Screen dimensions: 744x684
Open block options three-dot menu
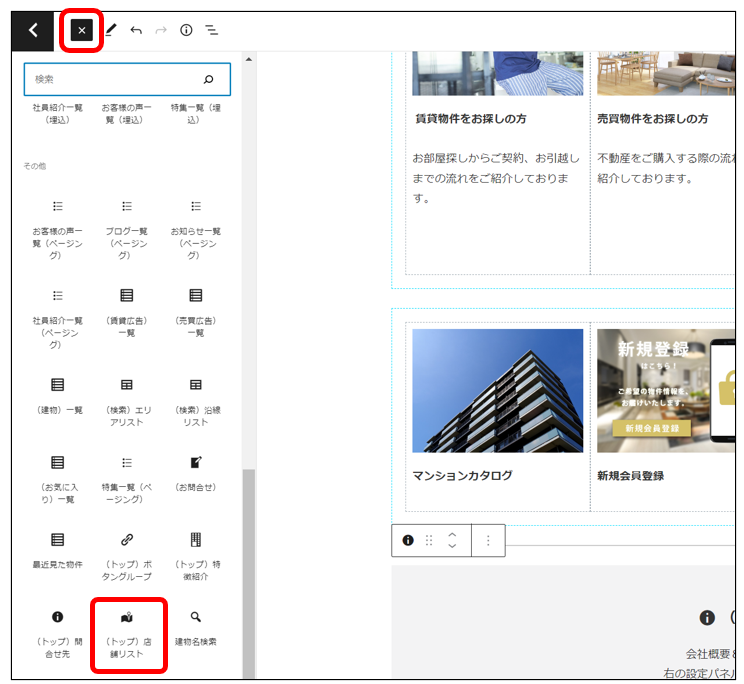tap(488, 540)
